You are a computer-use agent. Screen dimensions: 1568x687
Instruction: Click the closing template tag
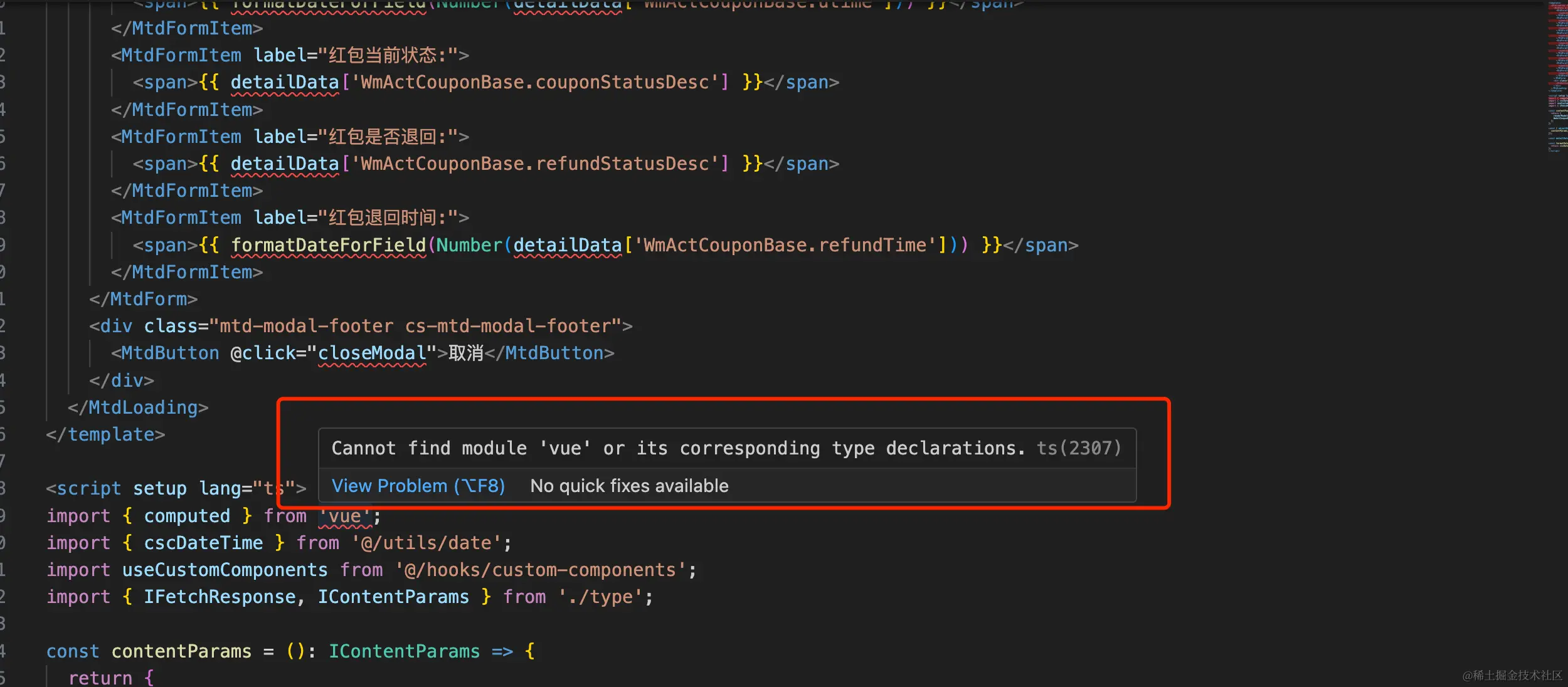(105, 434)
